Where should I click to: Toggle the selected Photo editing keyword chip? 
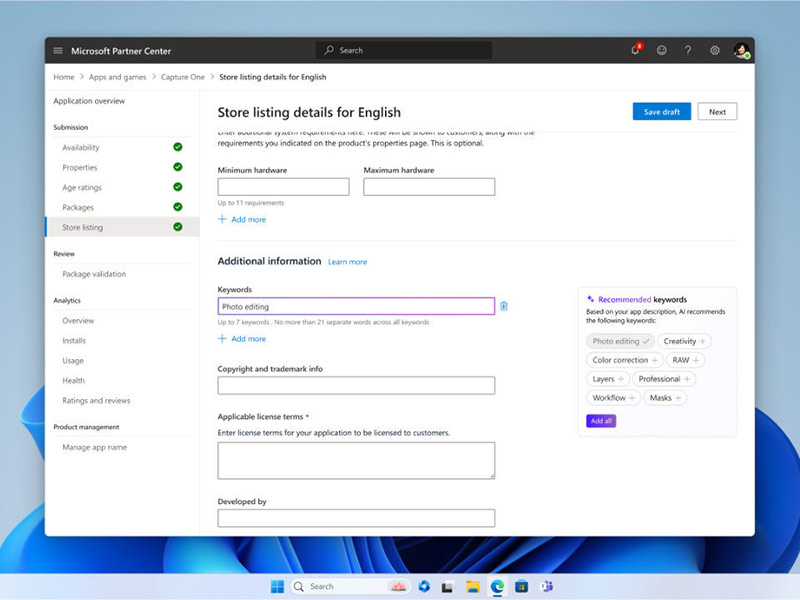620,341
